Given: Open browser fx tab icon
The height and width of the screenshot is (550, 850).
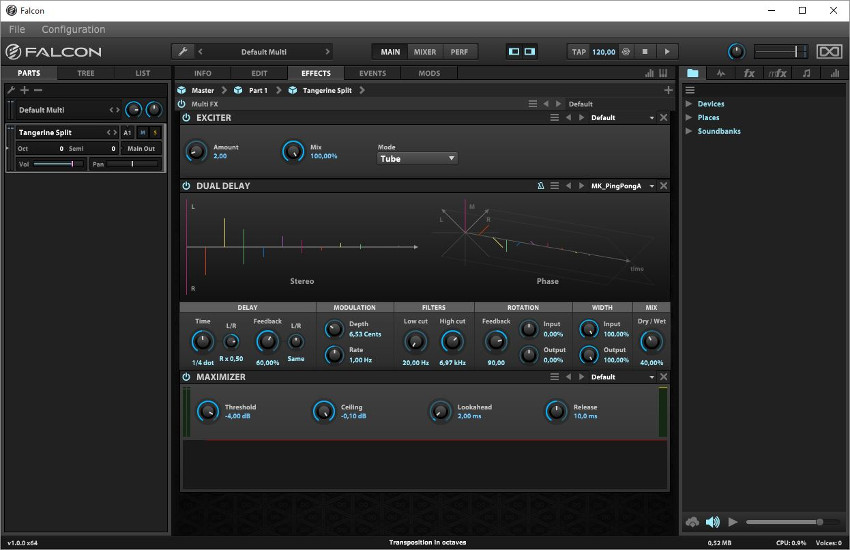Looking at the screenshot, I should click(749, 73).
